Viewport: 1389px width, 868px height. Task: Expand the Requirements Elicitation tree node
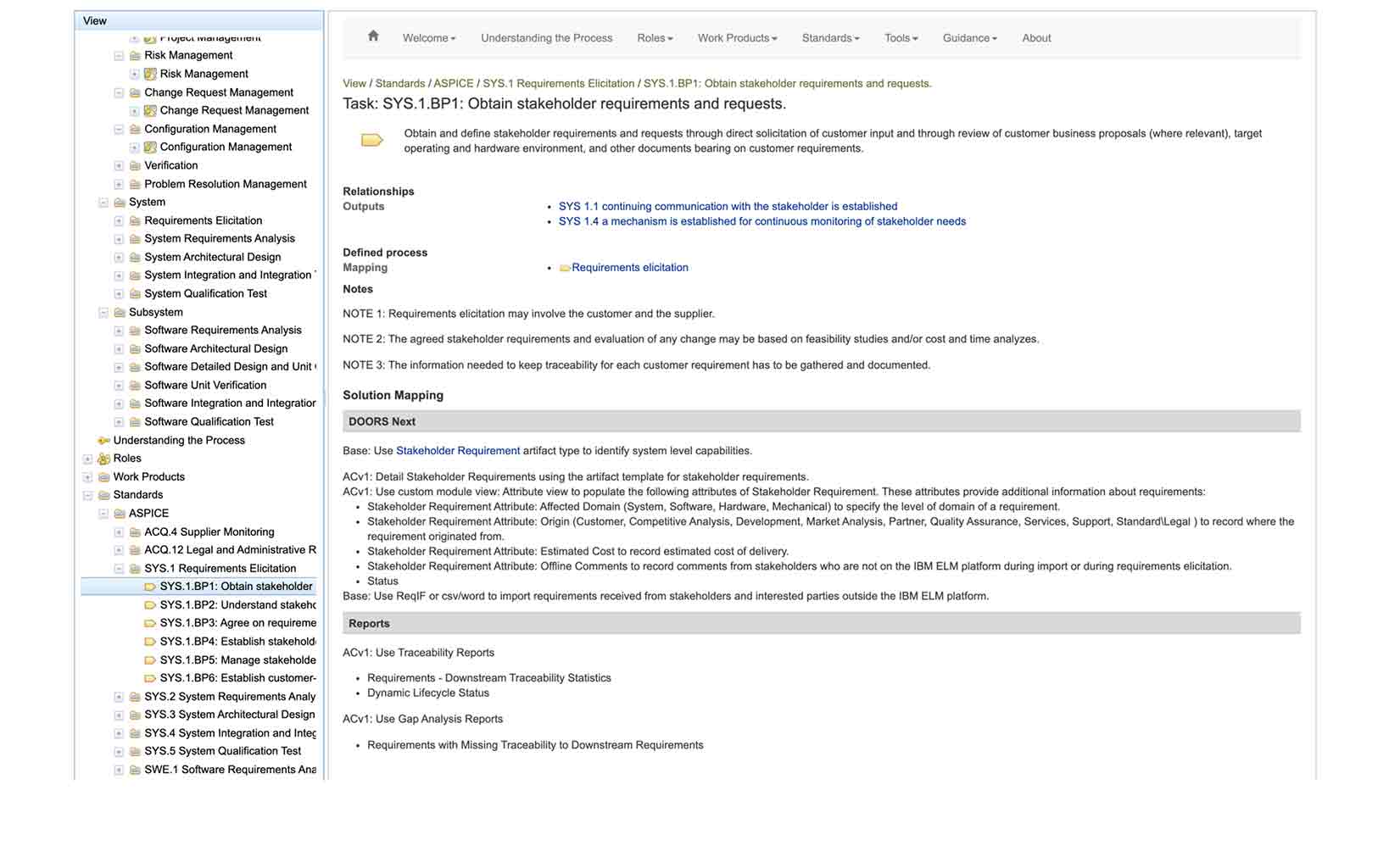[x=119, y=220]
